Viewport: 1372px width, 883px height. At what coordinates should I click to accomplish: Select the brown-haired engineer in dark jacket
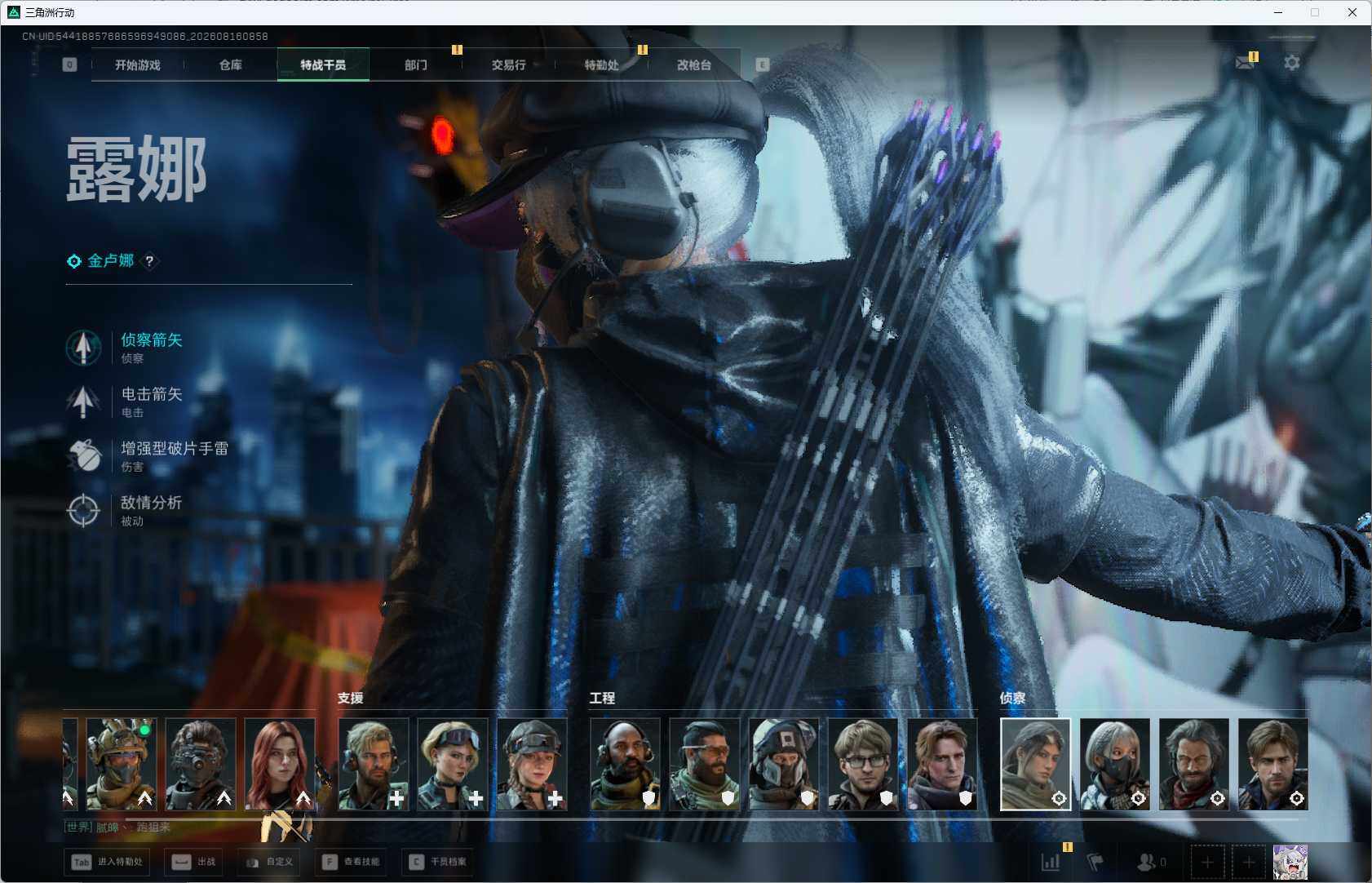(x=942, y=764)
